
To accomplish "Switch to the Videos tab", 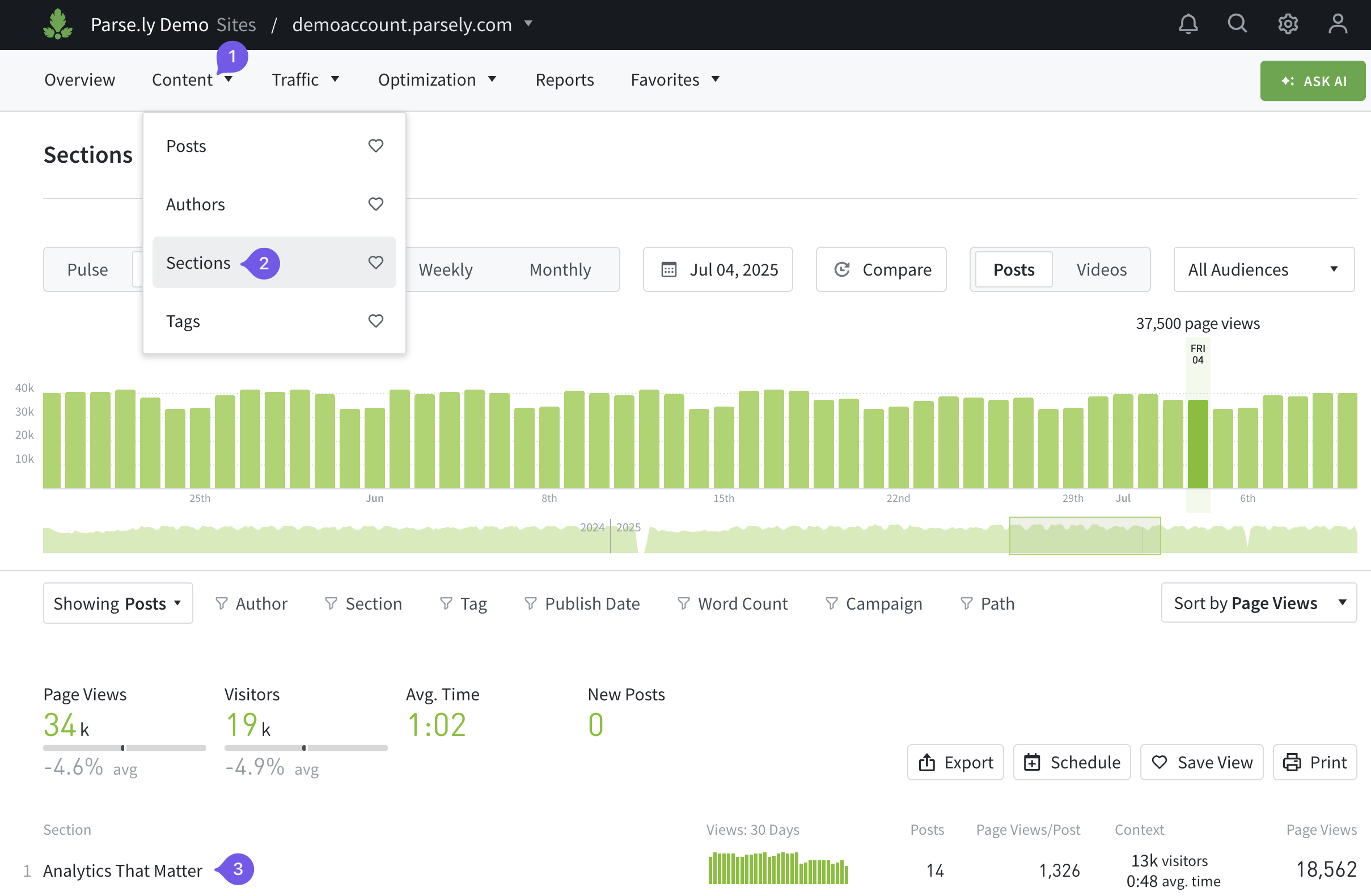I will [x=1101, y=270].
